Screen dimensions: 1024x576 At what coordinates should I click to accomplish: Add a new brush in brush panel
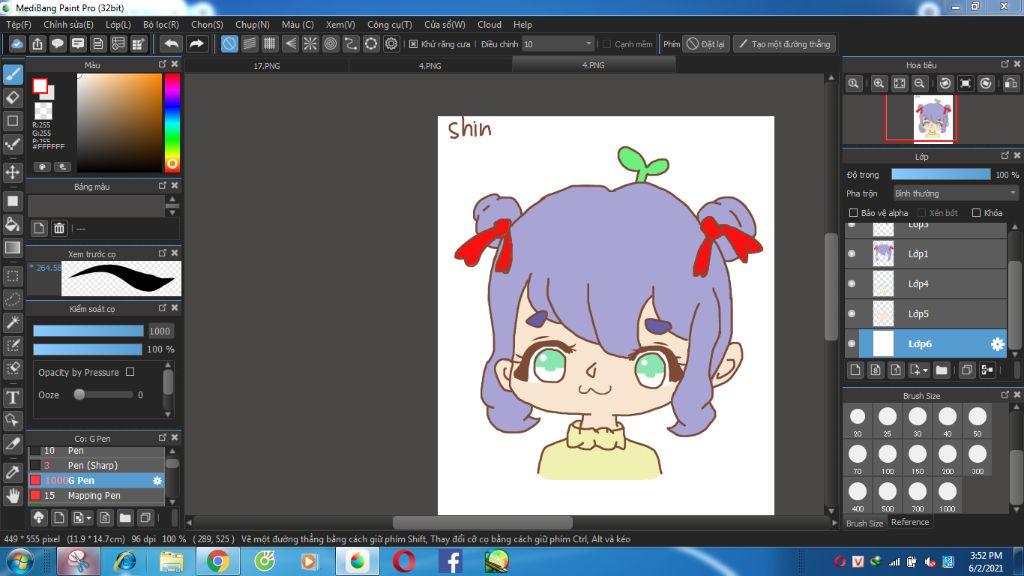click(59, 518)
